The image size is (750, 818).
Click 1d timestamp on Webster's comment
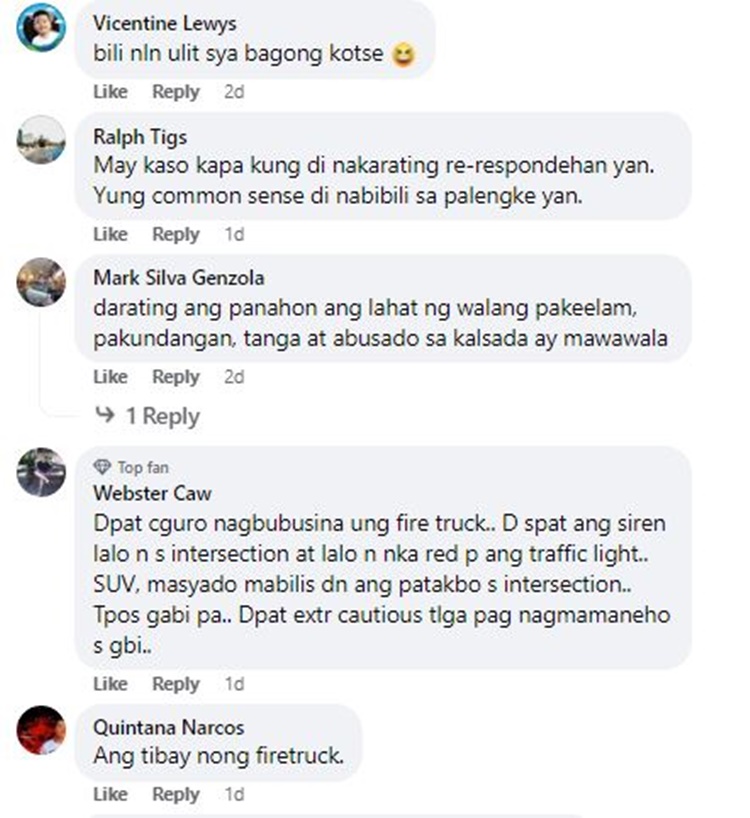[234, 684]
